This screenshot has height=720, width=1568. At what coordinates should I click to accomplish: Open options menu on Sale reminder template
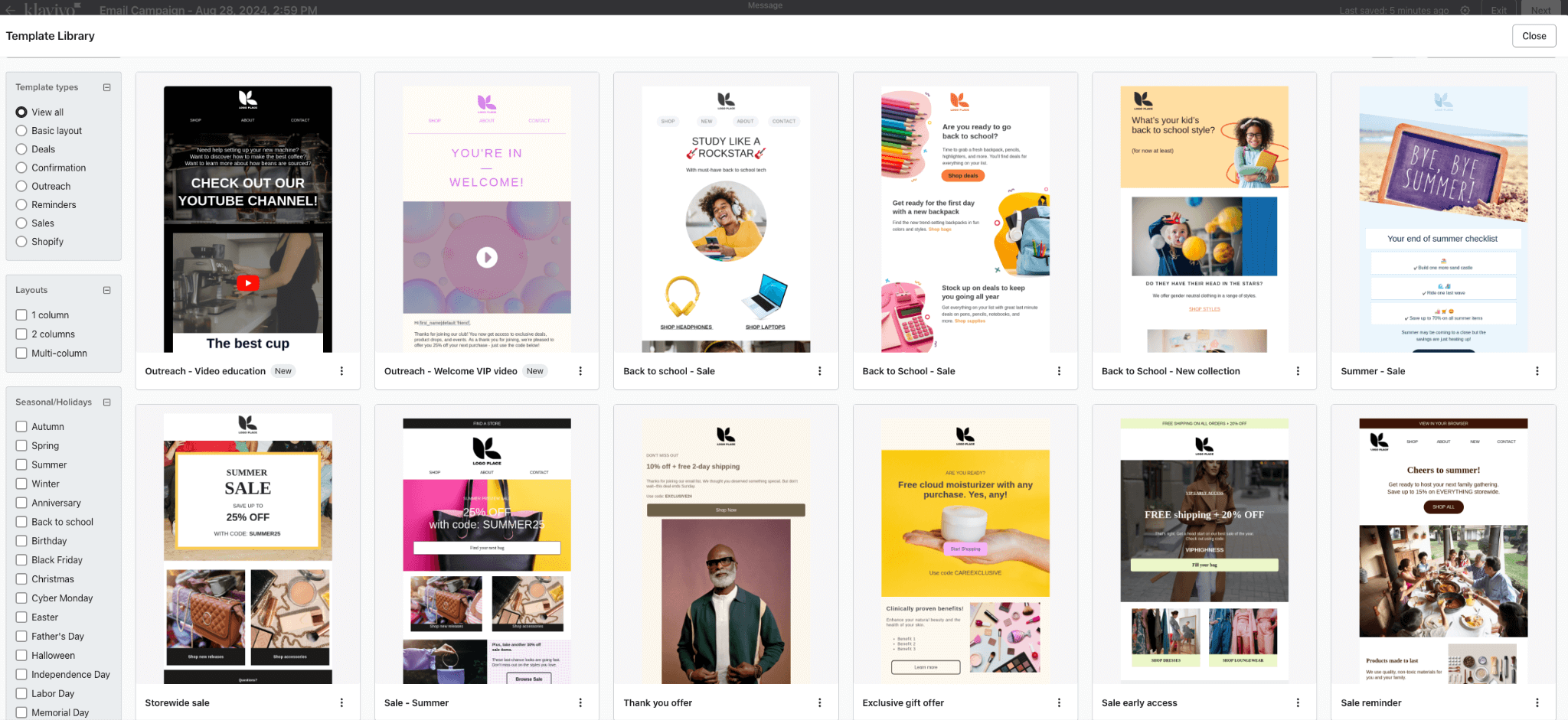(x=1537, y=702)
